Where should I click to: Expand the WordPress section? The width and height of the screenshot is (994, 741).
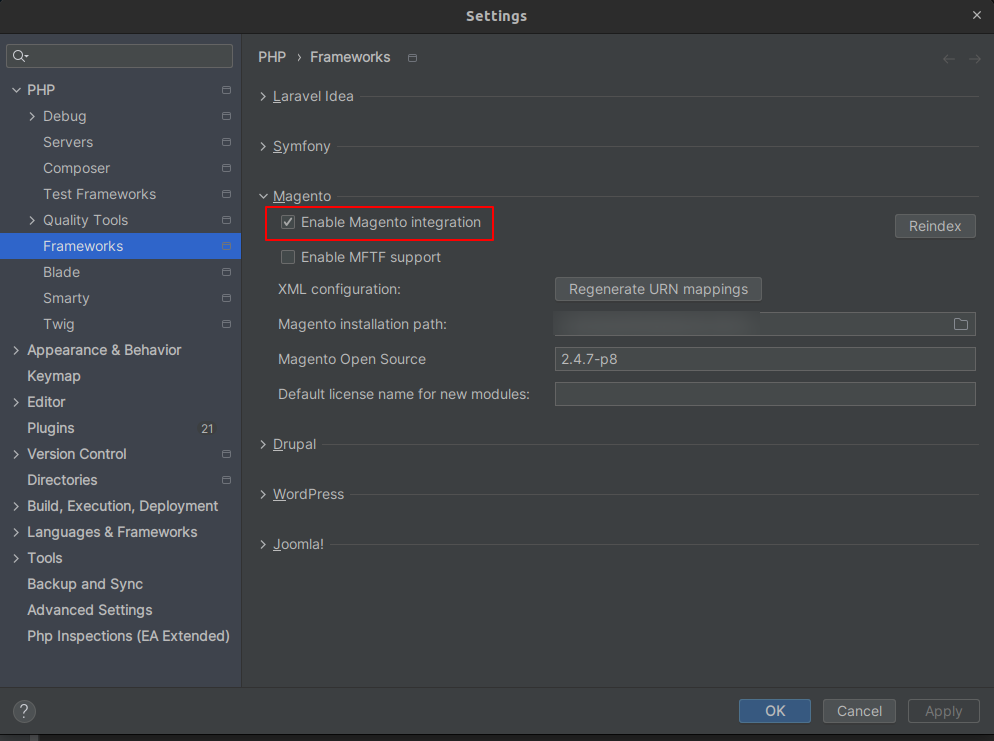264,495
